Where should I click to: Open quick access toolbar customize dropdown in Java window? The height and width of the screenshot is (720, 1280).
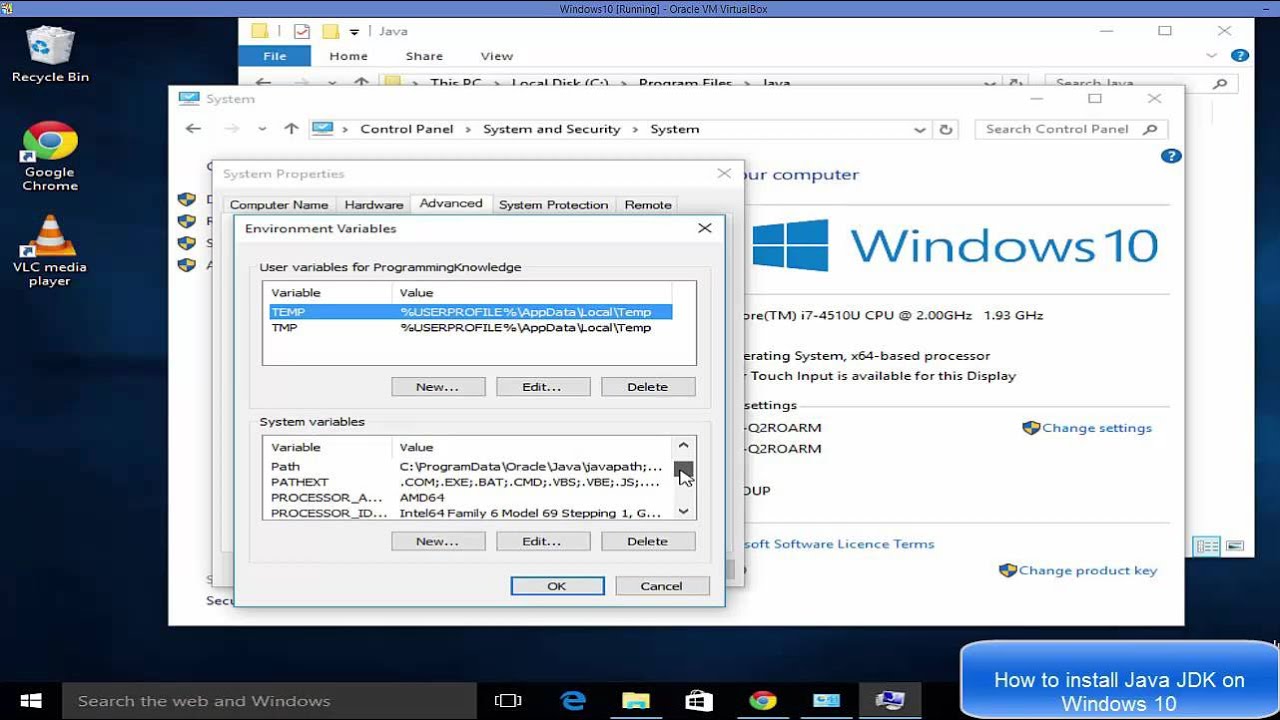[354, 32]
